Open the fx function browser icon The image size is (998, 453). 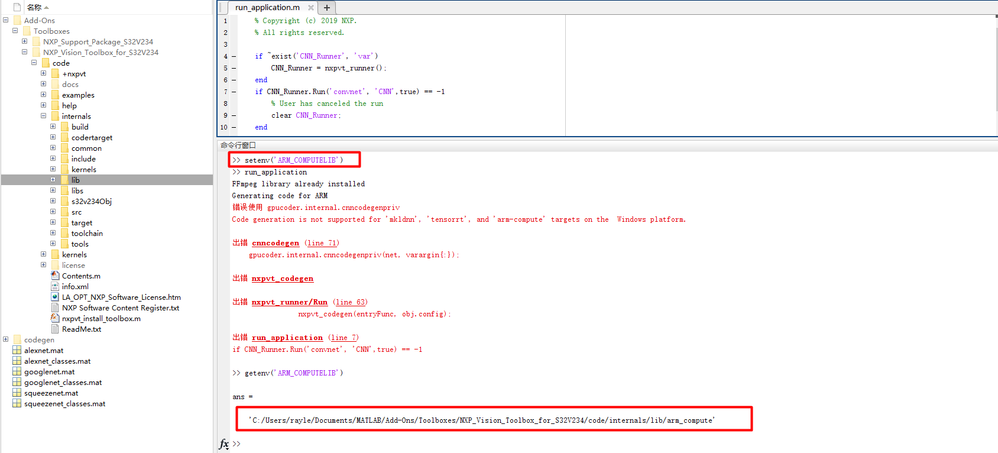(x=224, y=443)
